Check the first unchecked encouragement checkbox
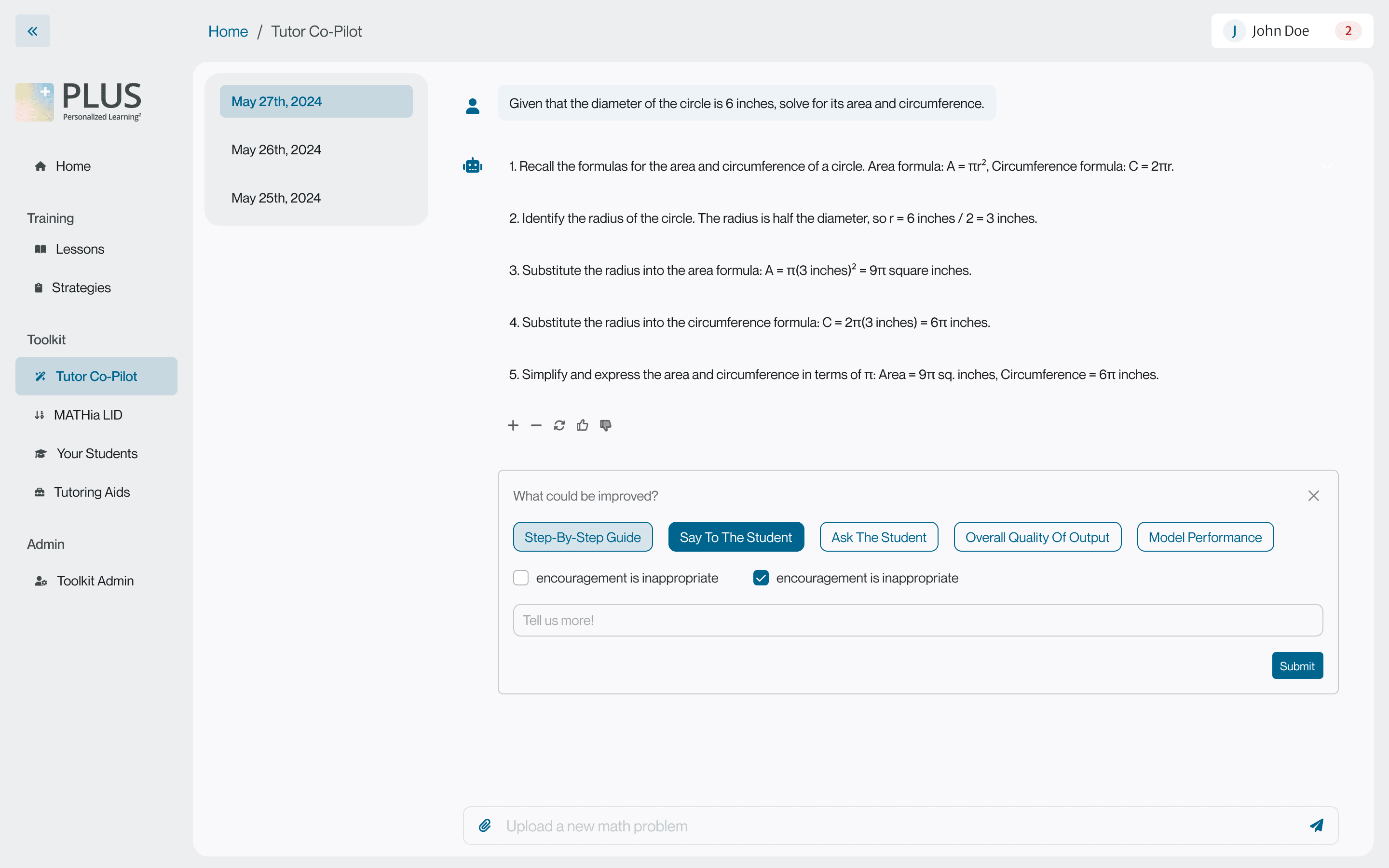This screenshot has width=1389, height=868. click(520, 578)
